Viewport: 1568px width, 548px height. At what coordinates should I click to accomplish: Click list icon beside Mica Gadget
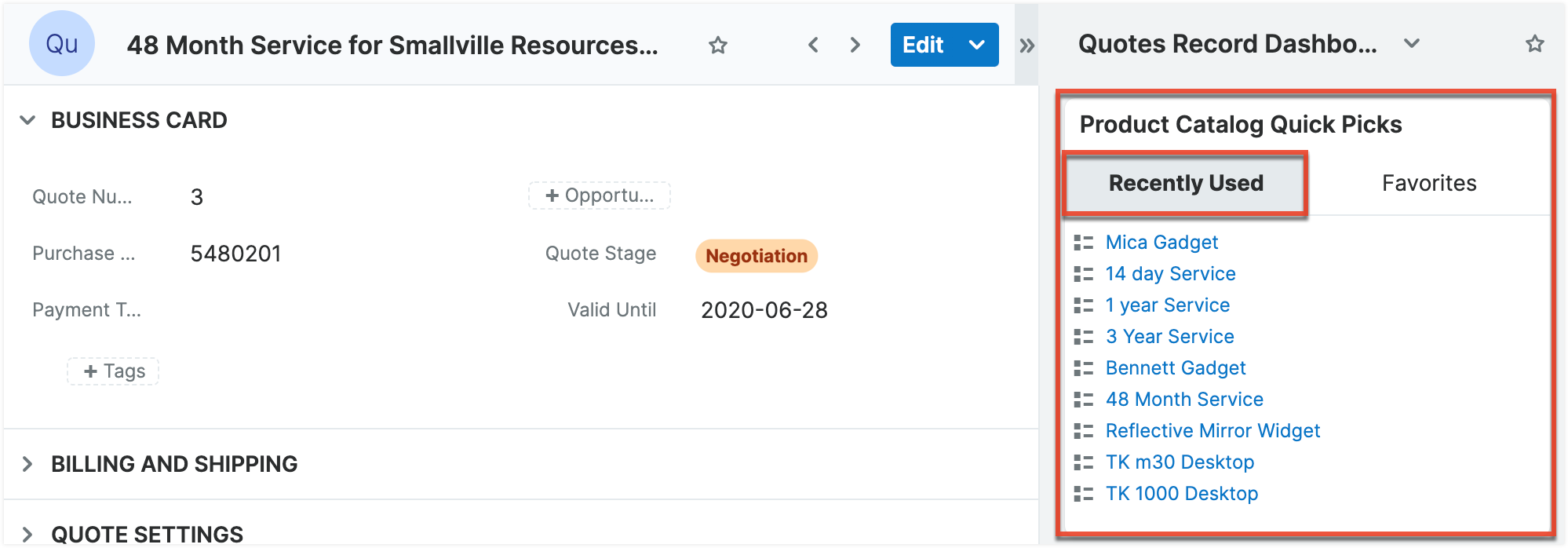(x=1083, y=243)
